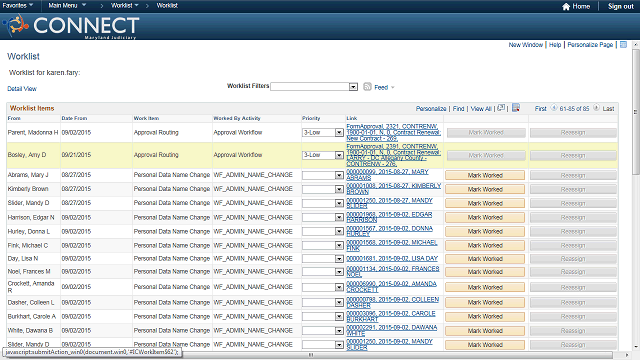Mark Worked for Day, Lisa N
640x360 pixels.
(x=485, y=259)
